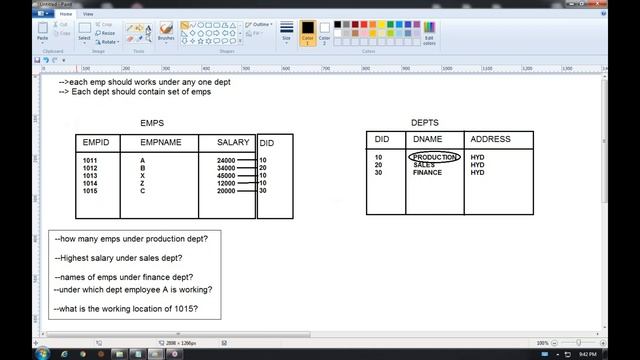Select the Right triangle shape

(184, 33)
